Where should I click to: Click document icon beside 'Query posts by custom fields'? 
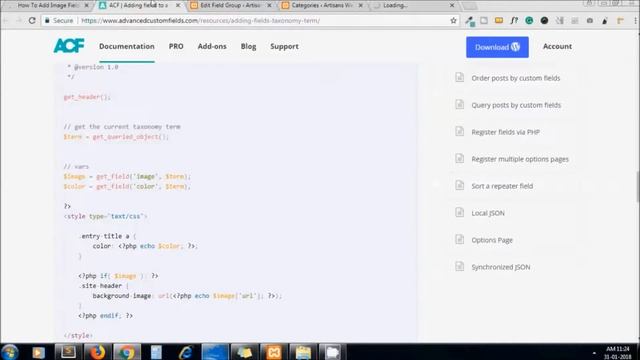[460, 104]
